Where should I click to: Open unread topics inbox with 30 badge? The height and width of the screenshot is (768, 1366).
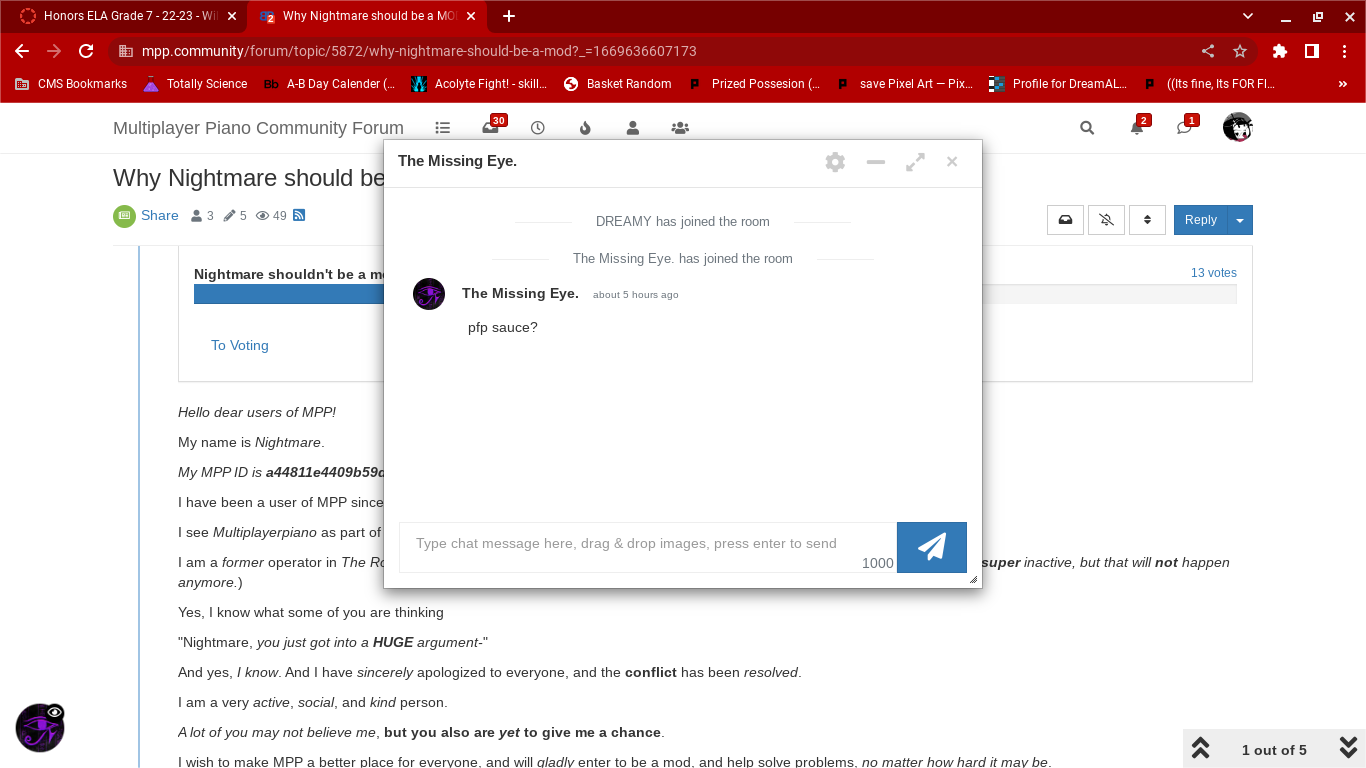pos(492,126)
